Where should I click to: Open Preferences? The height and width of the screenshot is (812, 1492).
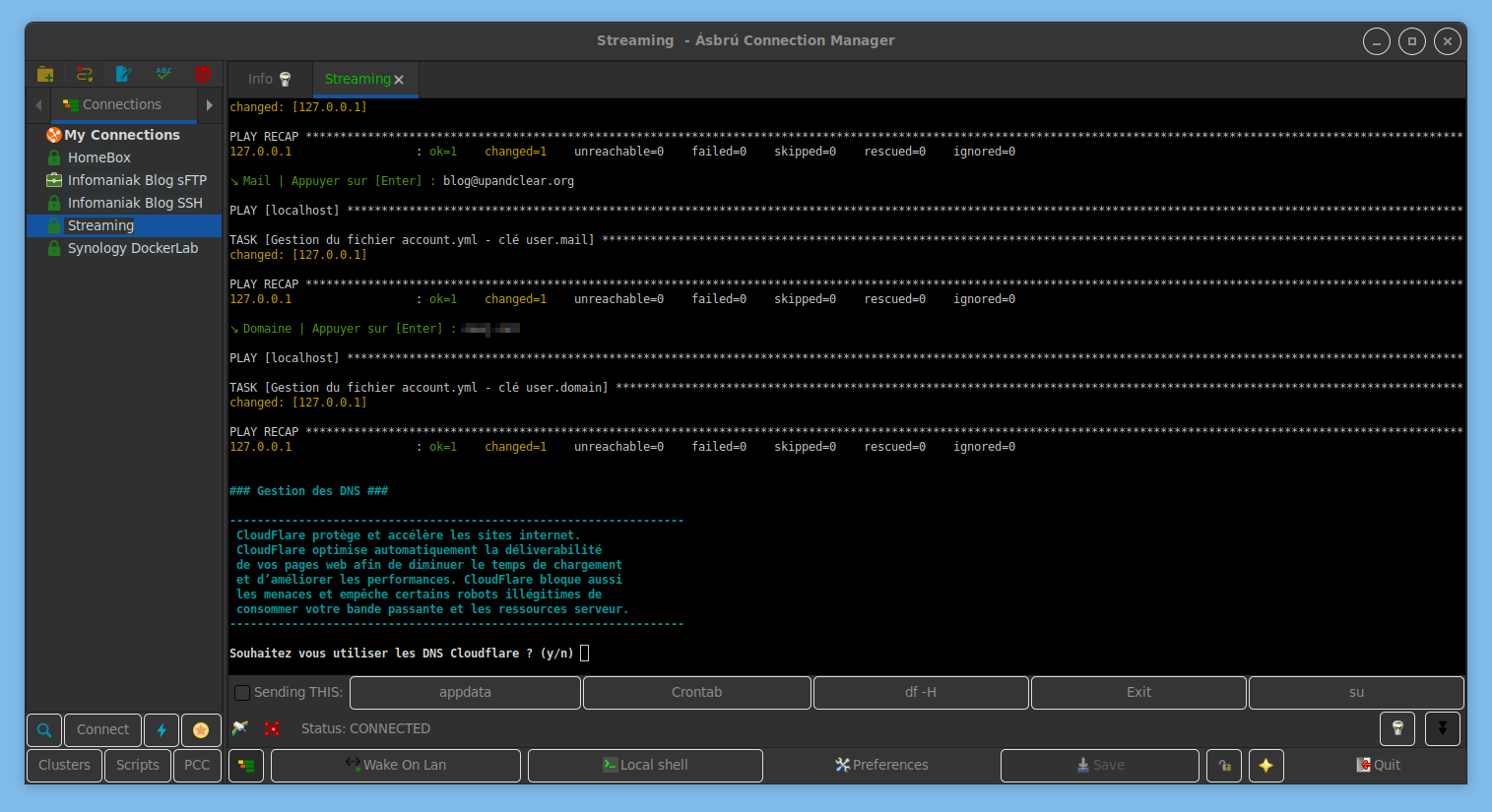pos(881,765)
